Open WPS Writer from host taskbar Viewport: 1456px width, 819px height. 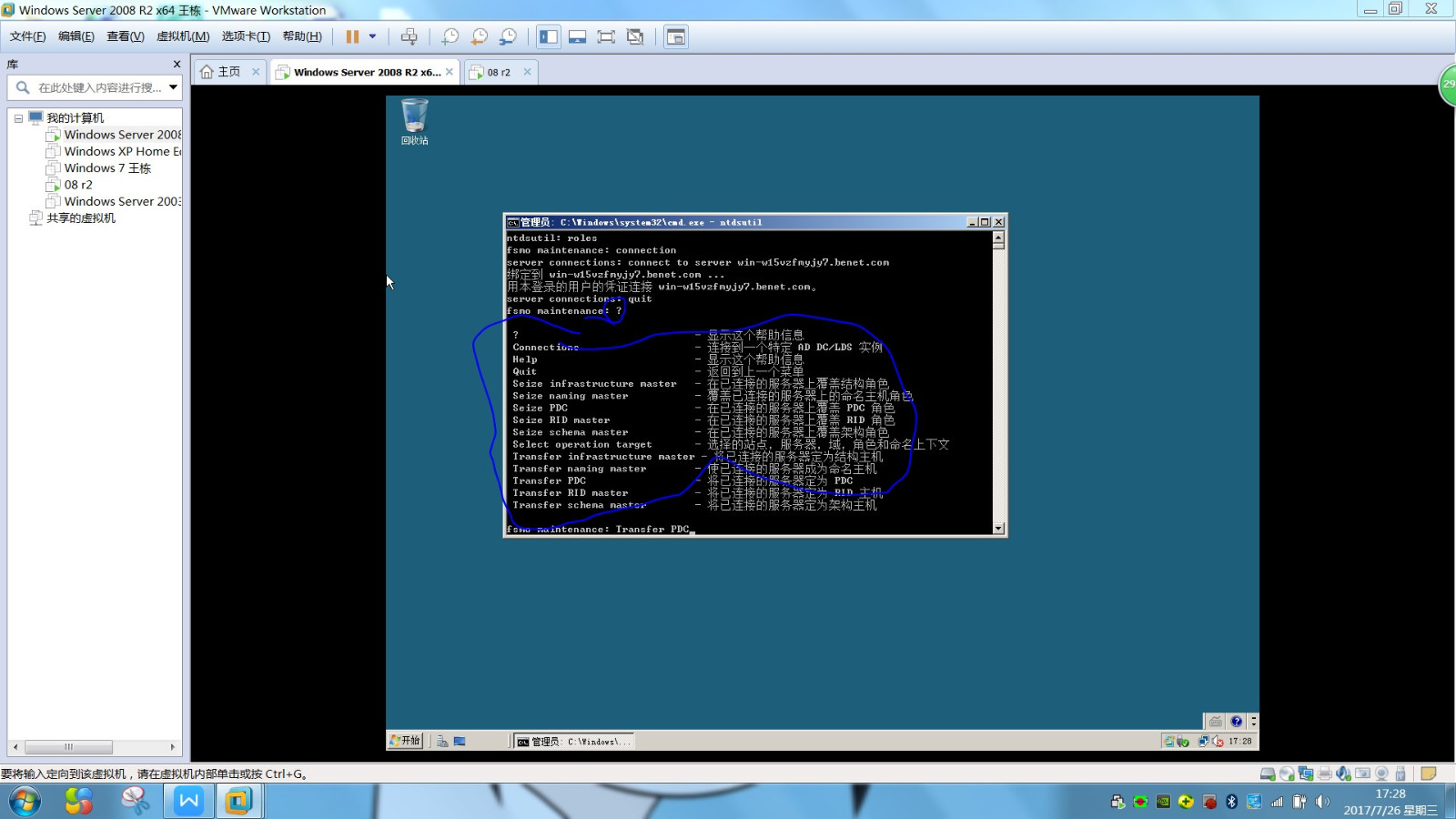pyautogui.click(x=188, y=802)
